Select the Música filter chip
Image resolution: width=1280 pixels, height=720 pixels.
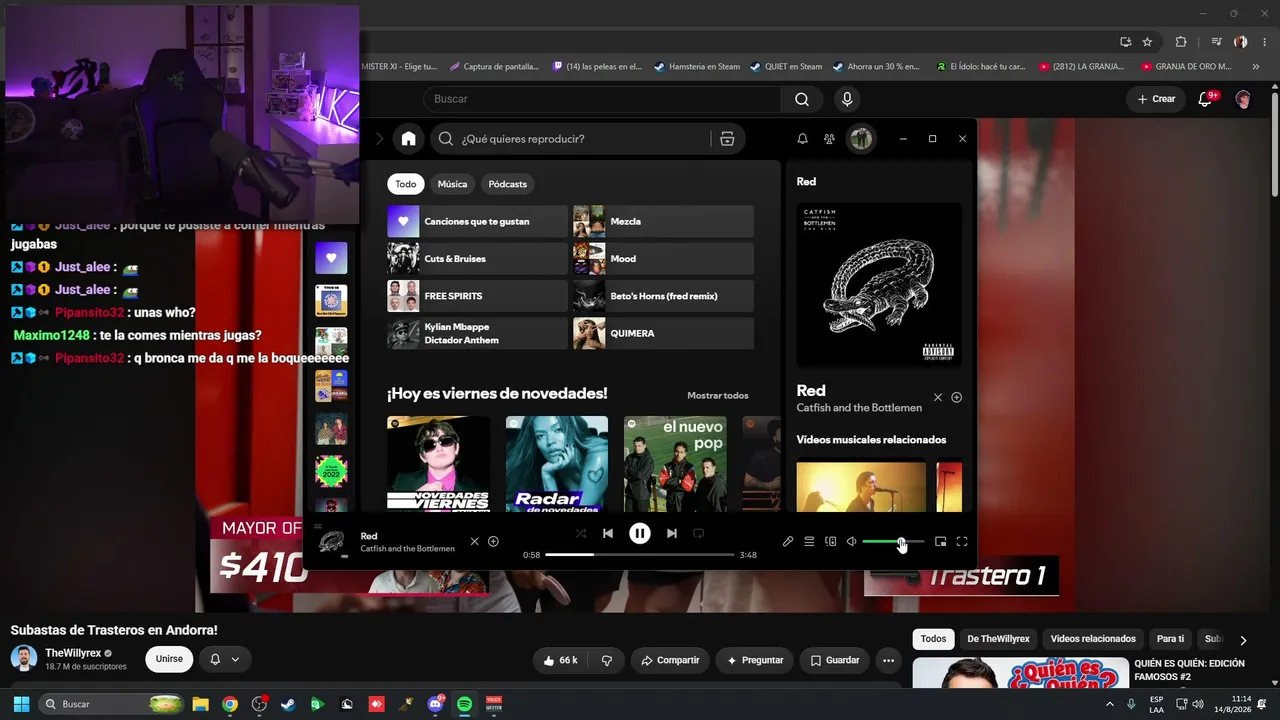452,184
